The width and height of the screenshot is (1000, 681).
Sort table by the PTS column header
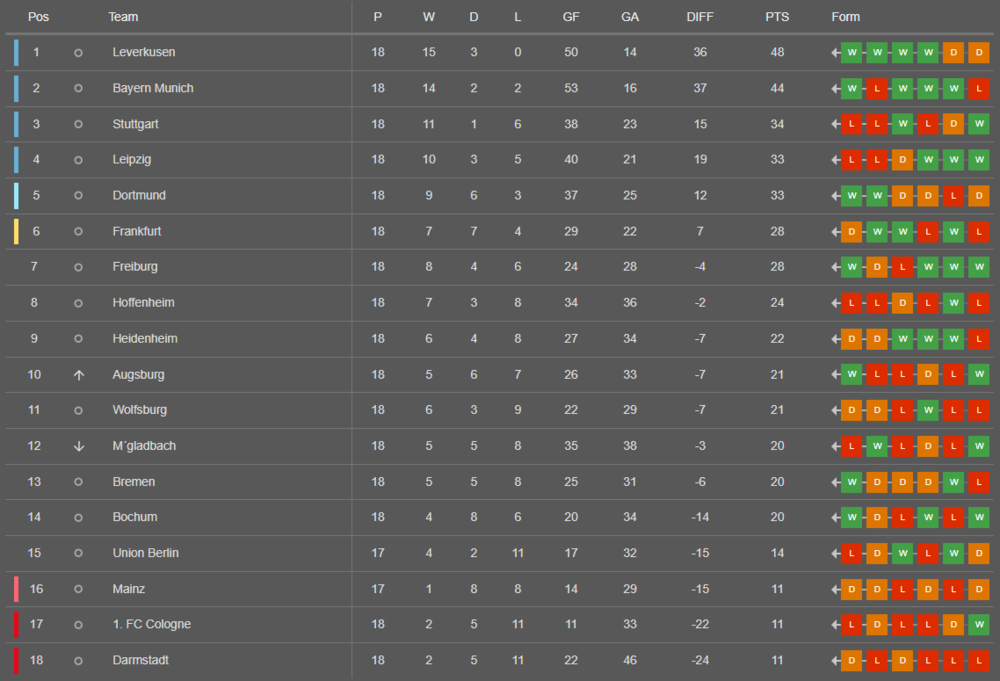pyautogui.click(x=777, y=17)
